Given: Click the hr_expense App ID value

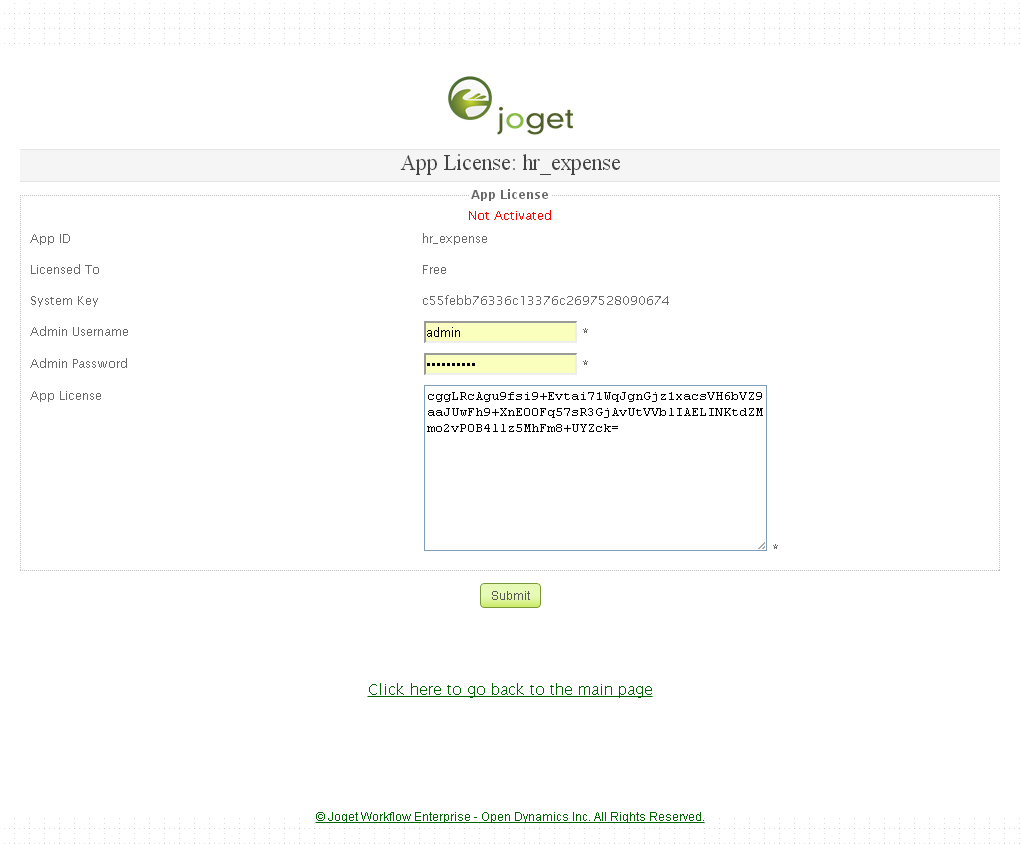Looking at the screenshot, I should pos(455,239).
